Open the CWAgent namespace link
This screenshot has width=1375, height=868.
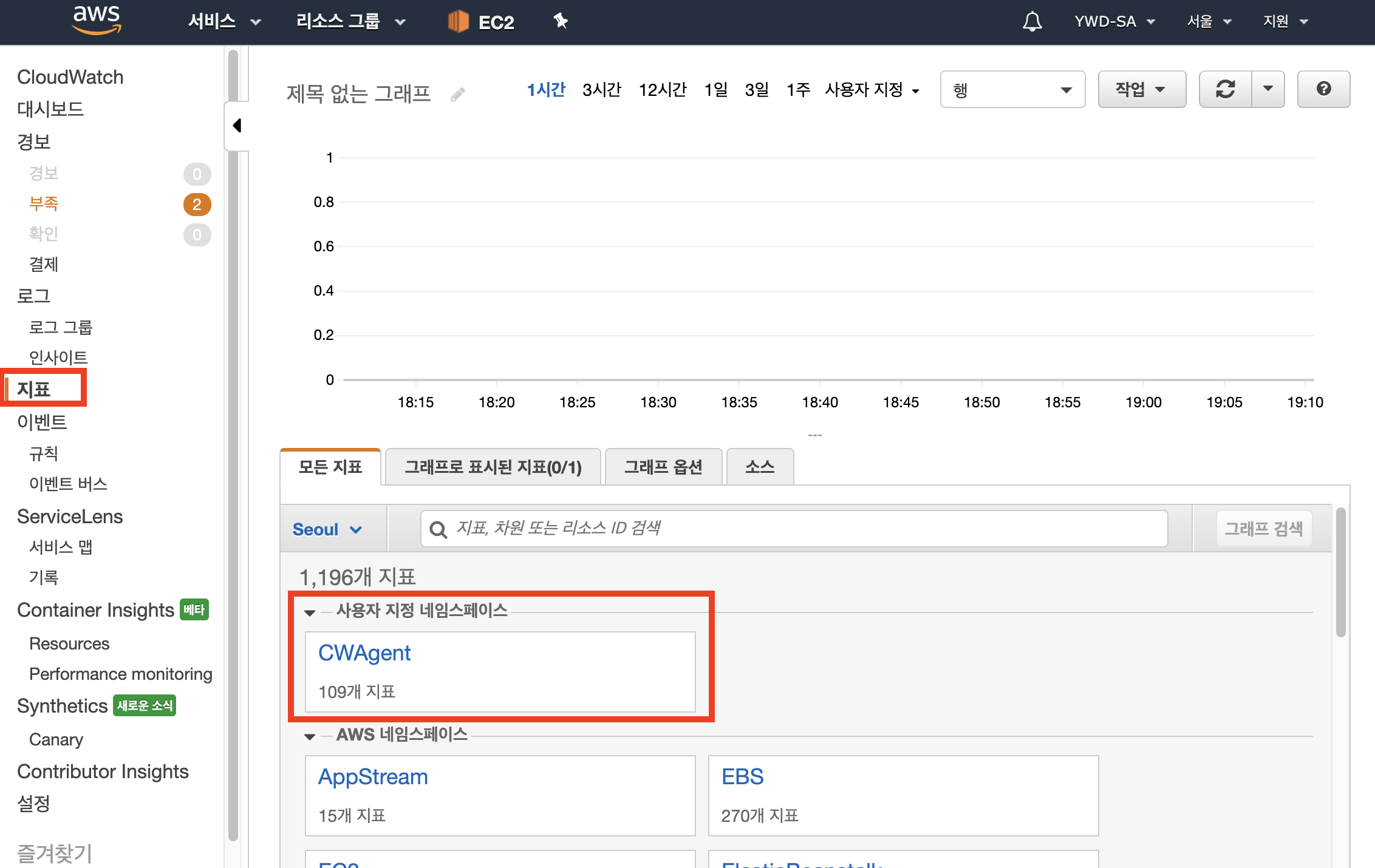(364, 653)
